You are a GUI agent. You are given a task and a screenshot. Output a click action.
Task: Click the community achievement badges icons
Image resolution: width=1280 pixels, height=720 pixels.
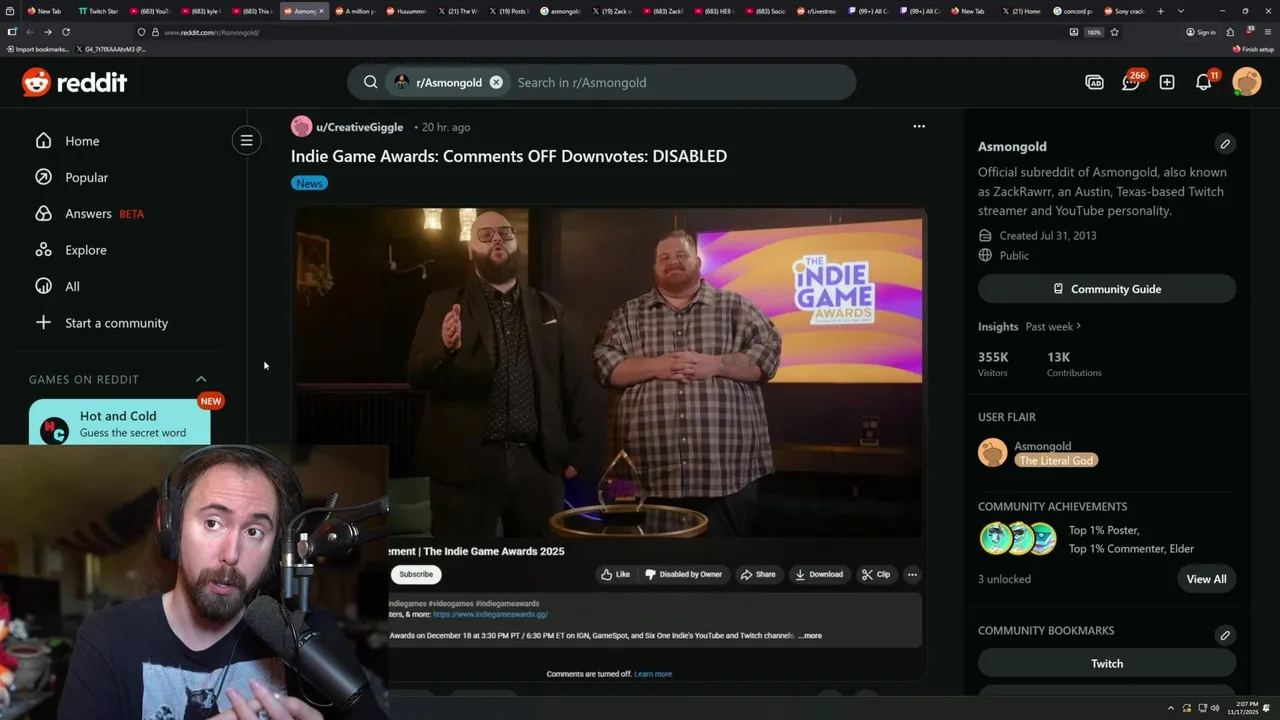(x=1018, y=538)
